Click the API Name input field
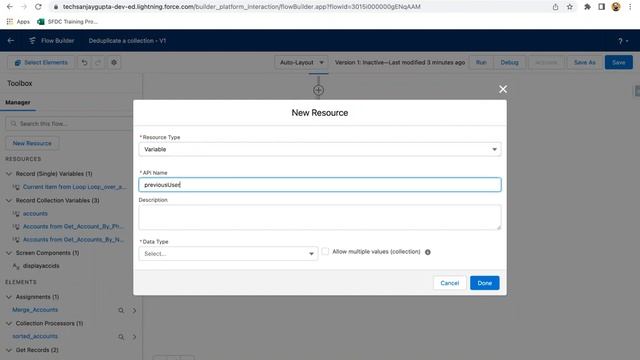 320,185
